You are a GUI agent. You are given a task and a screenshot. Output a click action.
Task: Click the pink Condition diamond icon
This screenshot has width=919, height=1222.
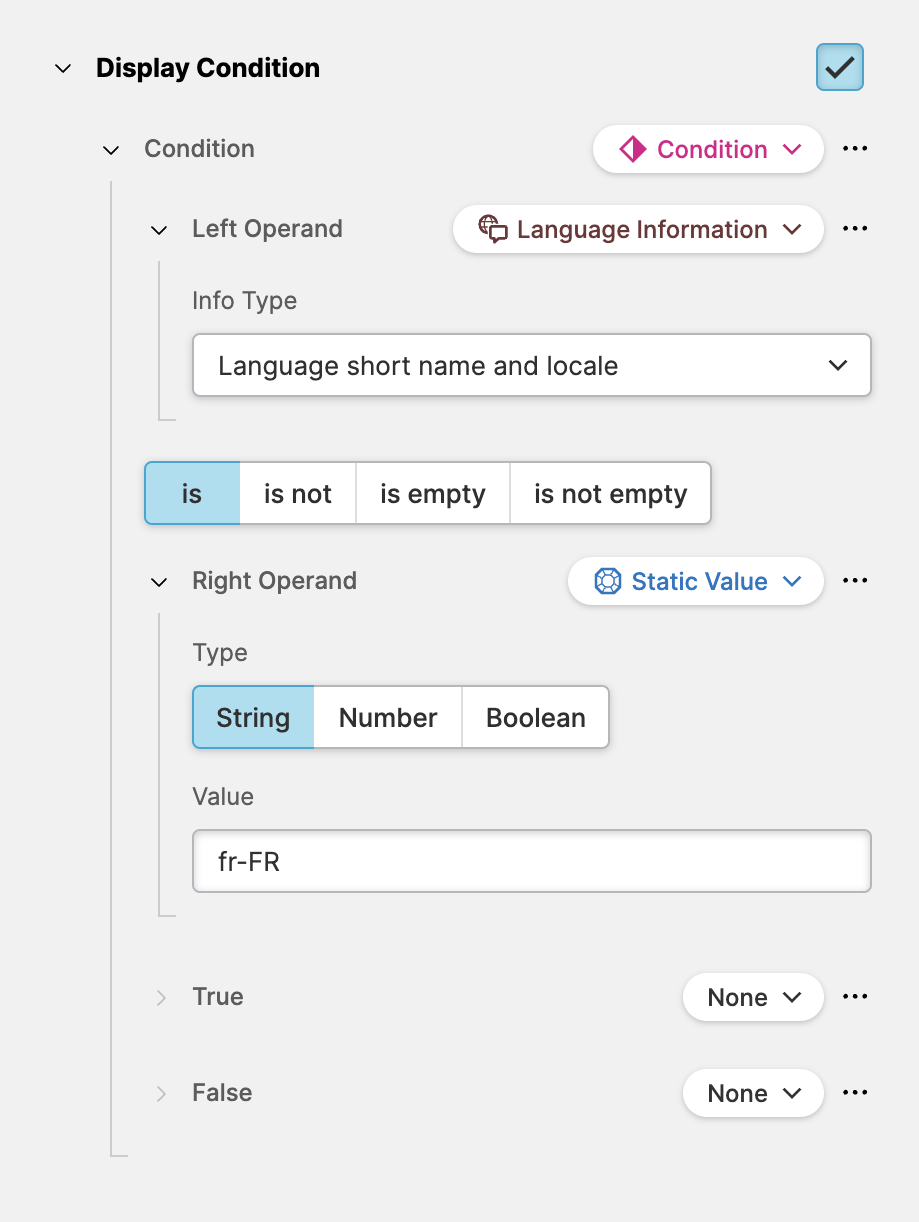click(x=632, y=149)
